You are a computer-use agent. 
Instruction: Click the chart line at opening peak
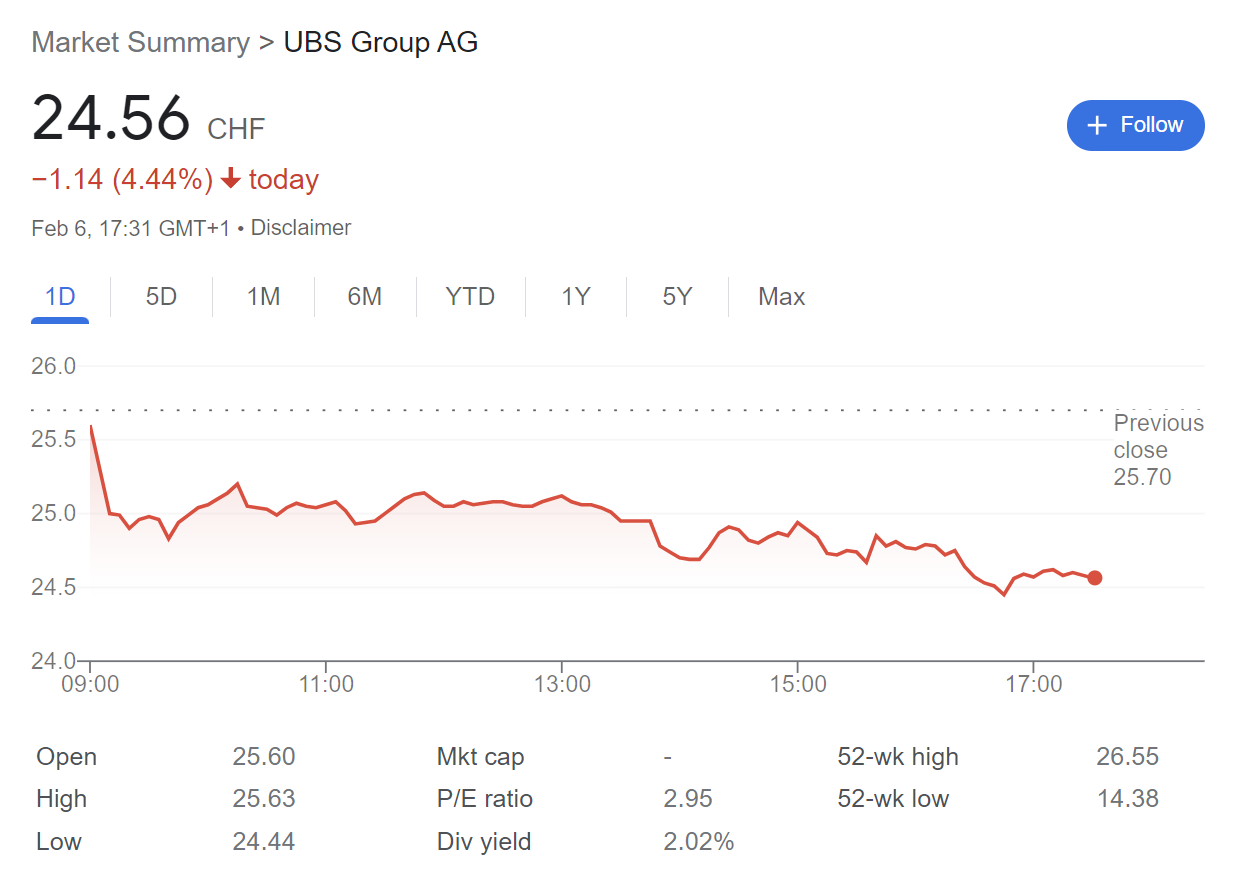click(x=91, y=427)
